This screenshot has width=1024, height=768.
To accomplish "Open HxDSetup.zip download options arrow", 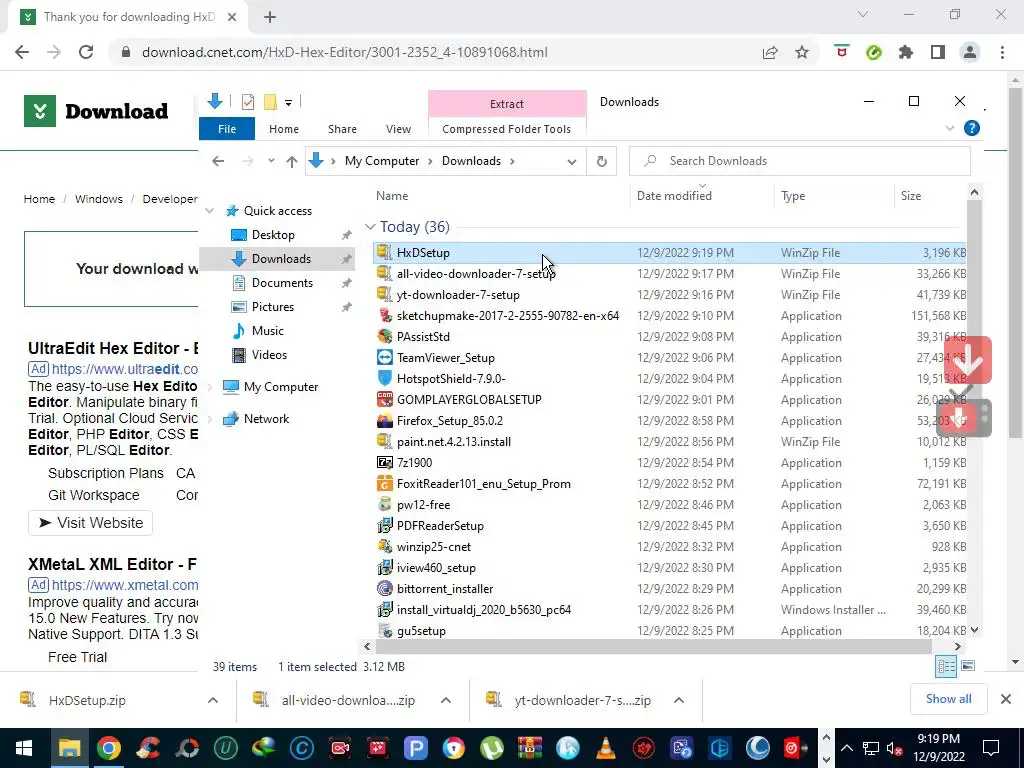I will pyautogui.click(x=213, y=700).
